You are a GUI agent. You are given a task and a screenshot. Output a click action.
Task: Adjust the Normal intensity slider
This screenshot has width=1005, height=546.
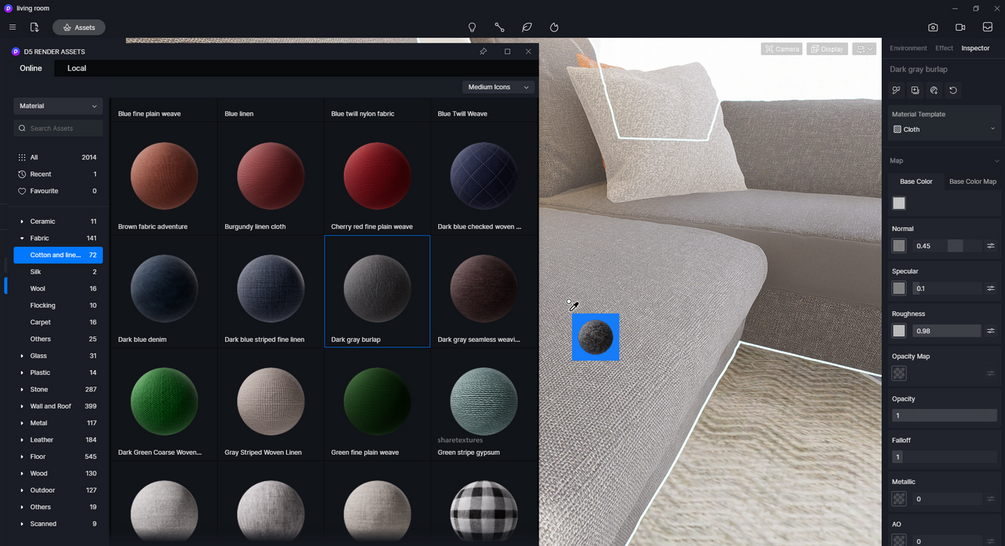(x=947, y=246)
